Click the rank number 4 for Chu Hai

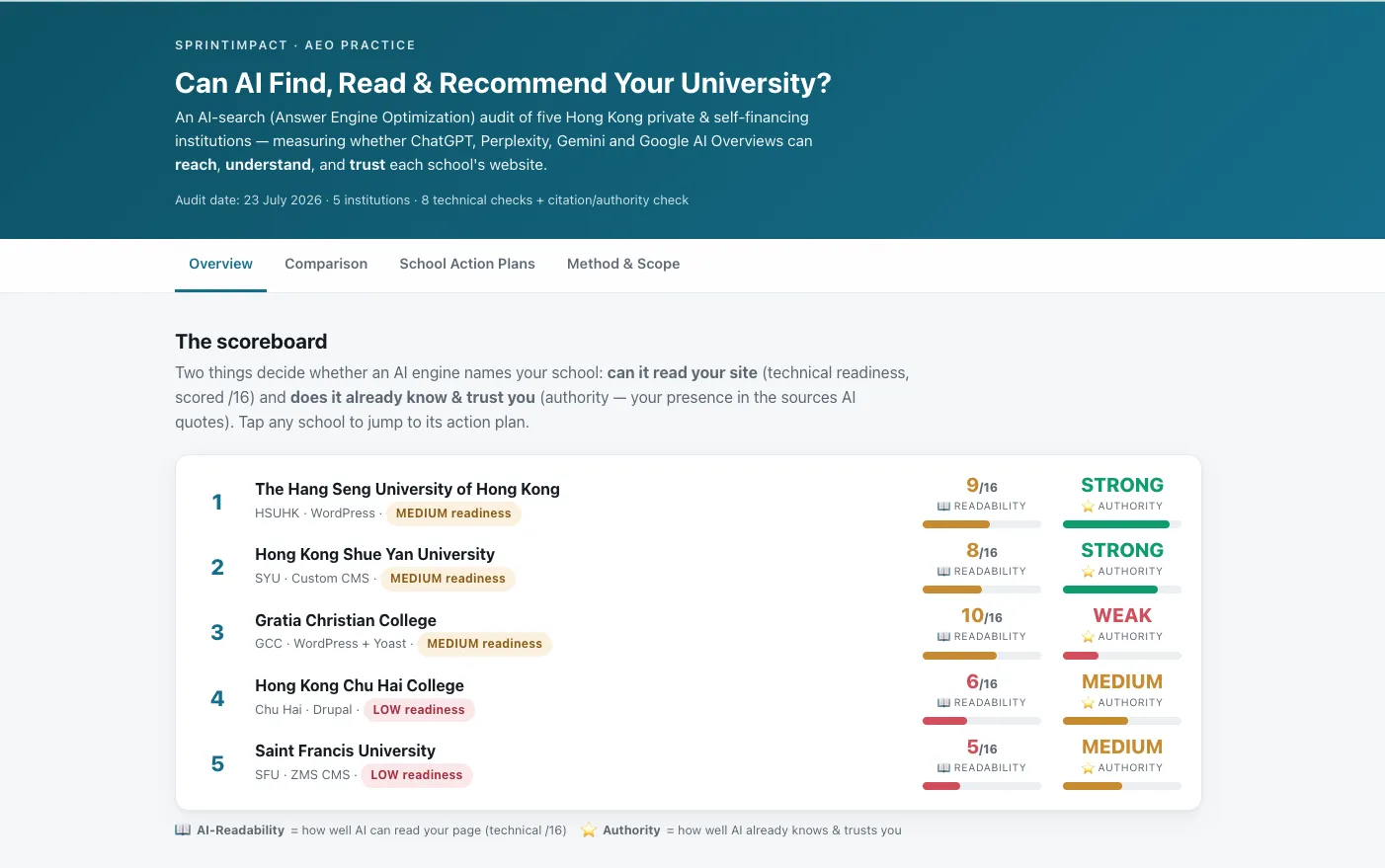(217, 698)
